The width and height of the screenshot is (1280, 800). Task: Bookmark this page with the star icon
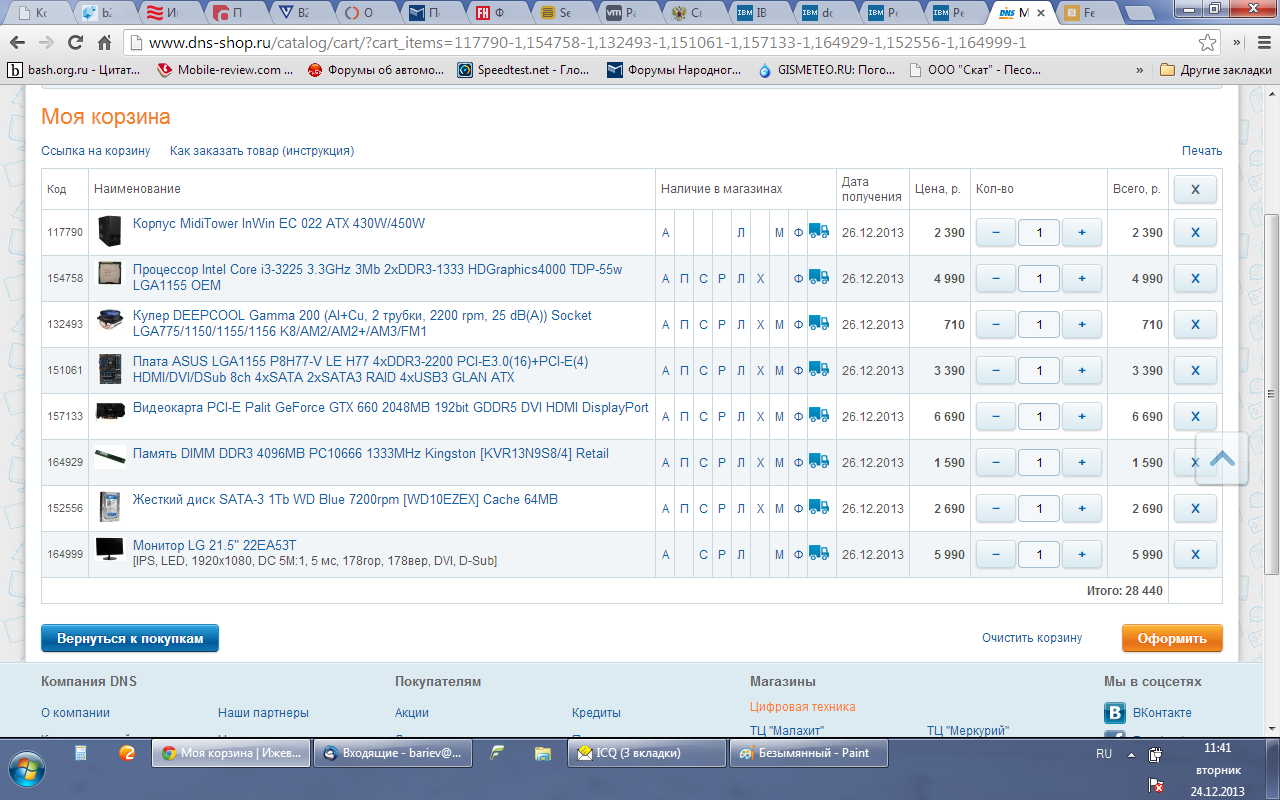click(x=1208, y=44)
